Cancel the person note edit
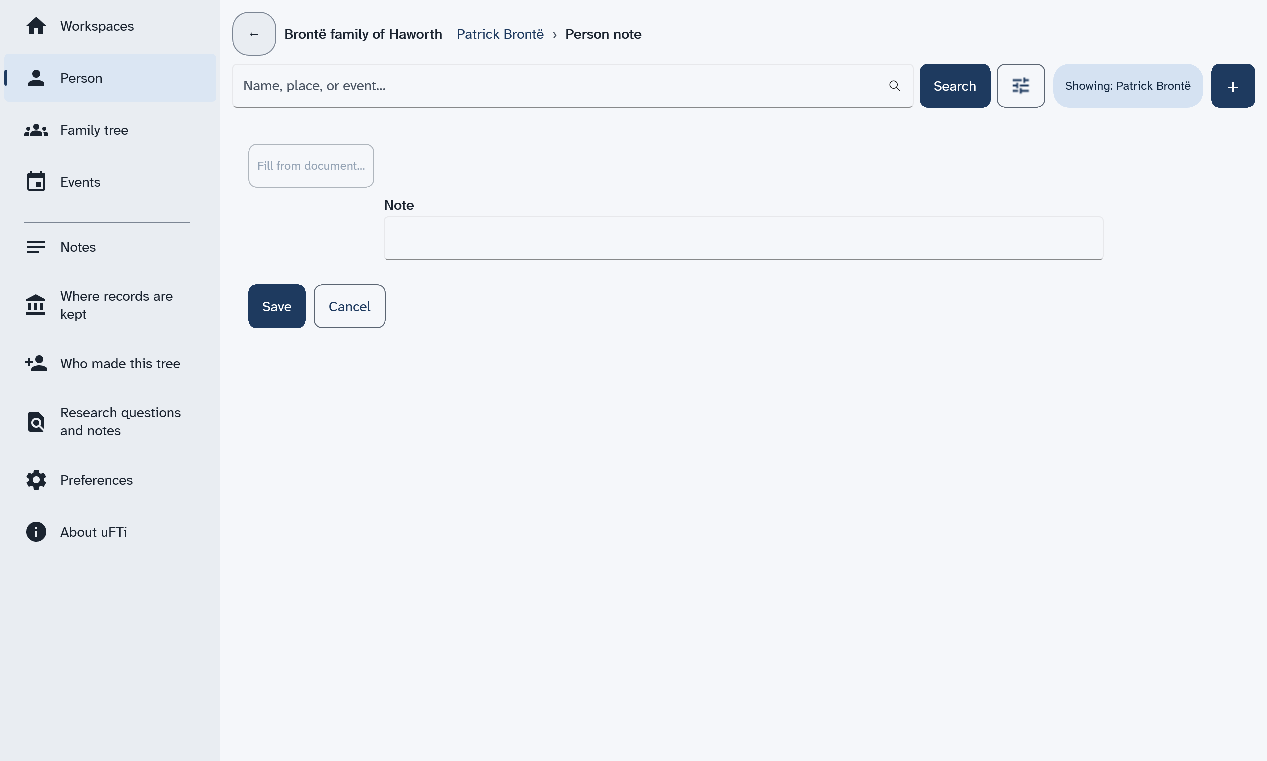Viewport: 1267px width, 761px height. pyautogui.click(x=350, y=306)
